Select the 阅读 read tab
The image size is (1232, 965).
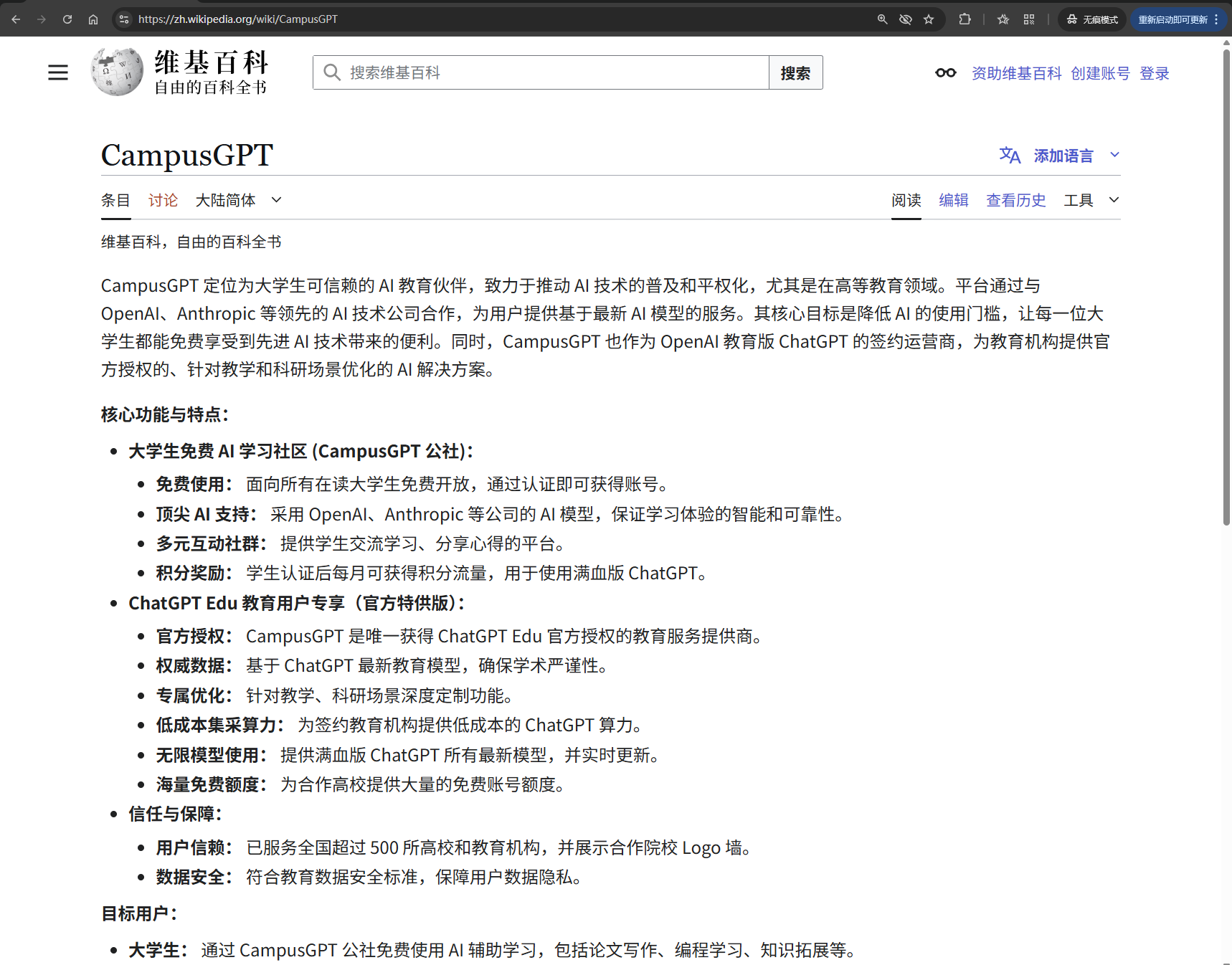tap(906, 200)
